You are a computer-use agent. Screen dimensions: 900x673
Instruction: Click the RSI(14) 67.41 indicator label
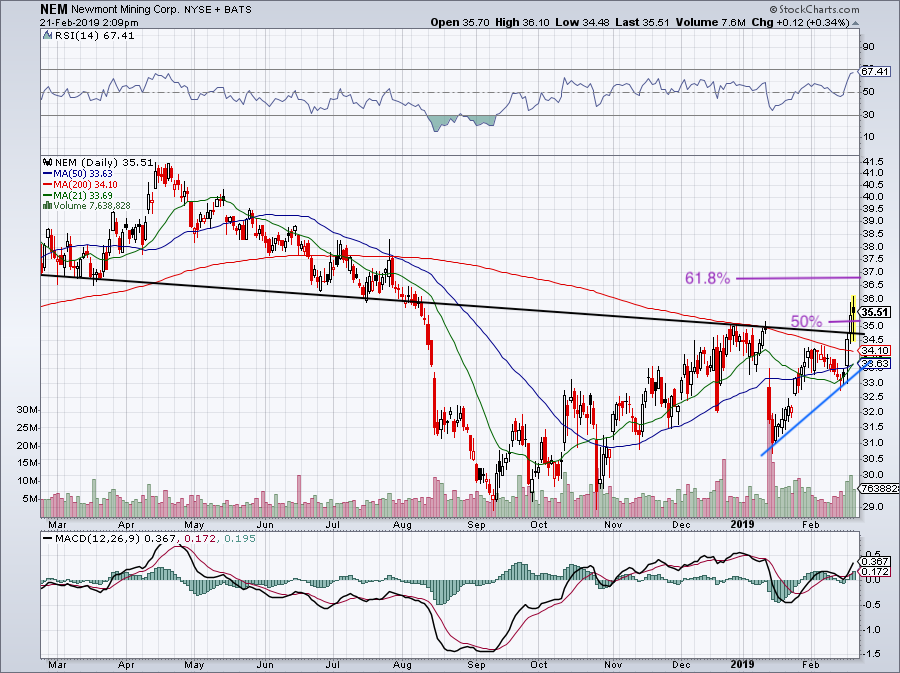[95, 36]
